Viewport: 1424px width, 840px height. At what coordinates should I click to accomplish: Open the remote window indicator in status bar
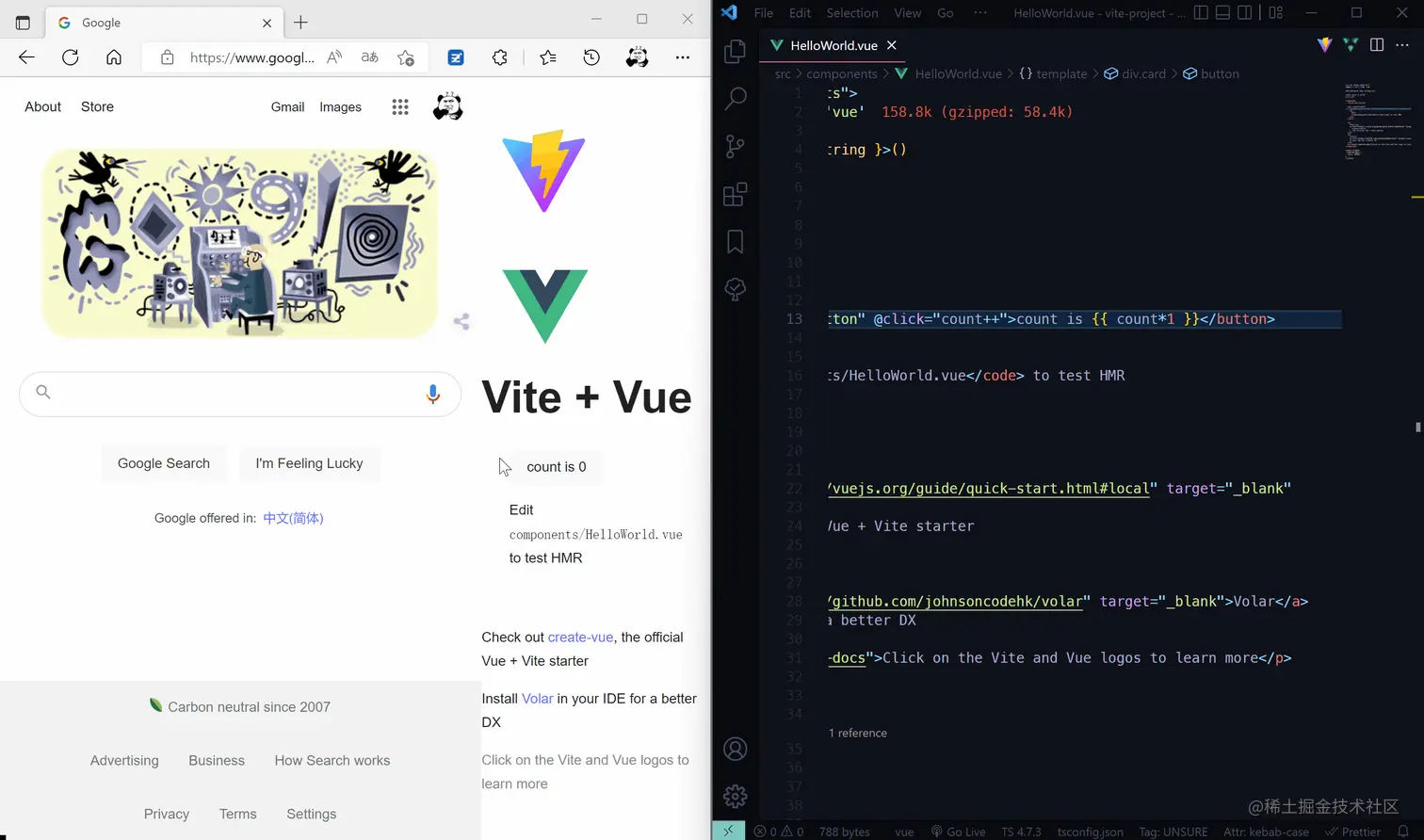(x=728, y=832)
